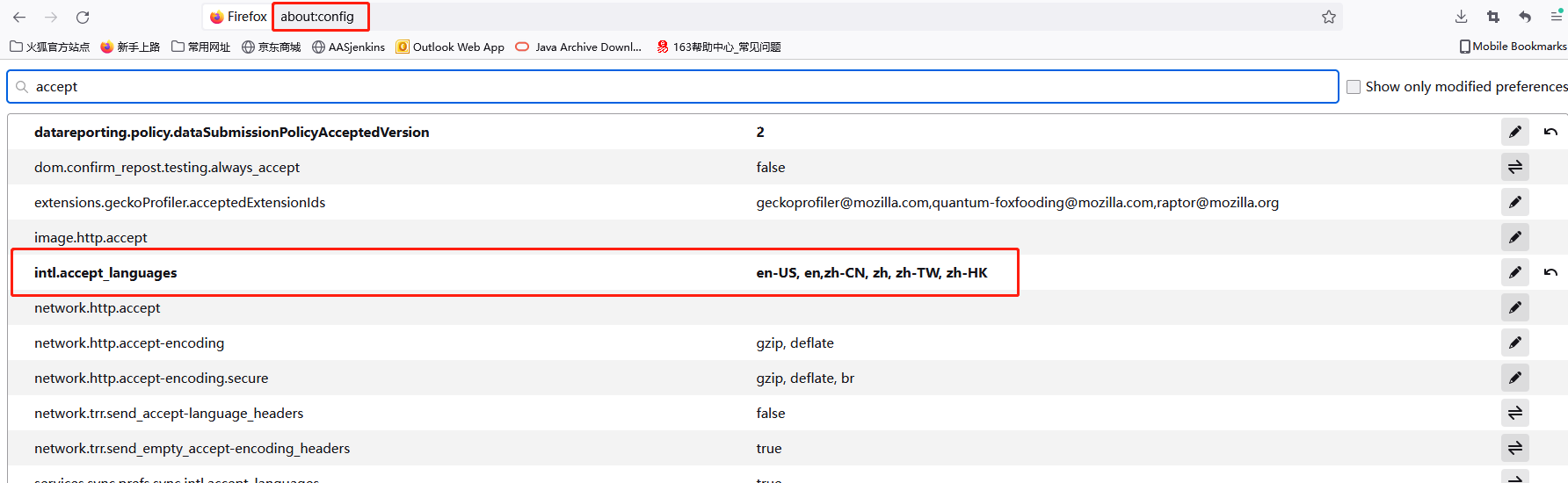1568x483 pixels.
Task: Toggle dom.confirm_repost.testing.always_accept boolean value
Action: [x=1514, y=167]
